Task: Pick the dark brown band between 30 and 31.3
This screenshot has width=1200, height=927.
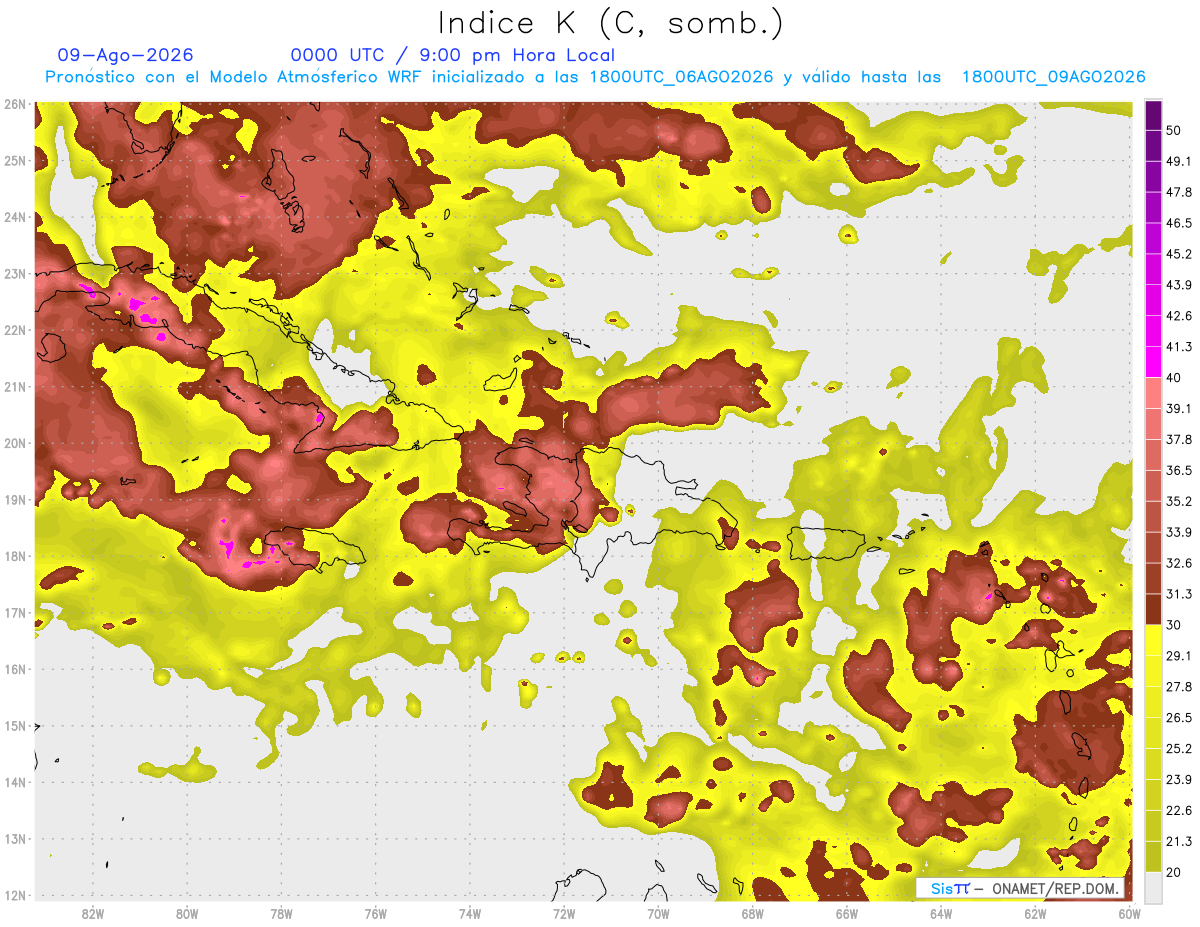Action: coord(1153,610)
